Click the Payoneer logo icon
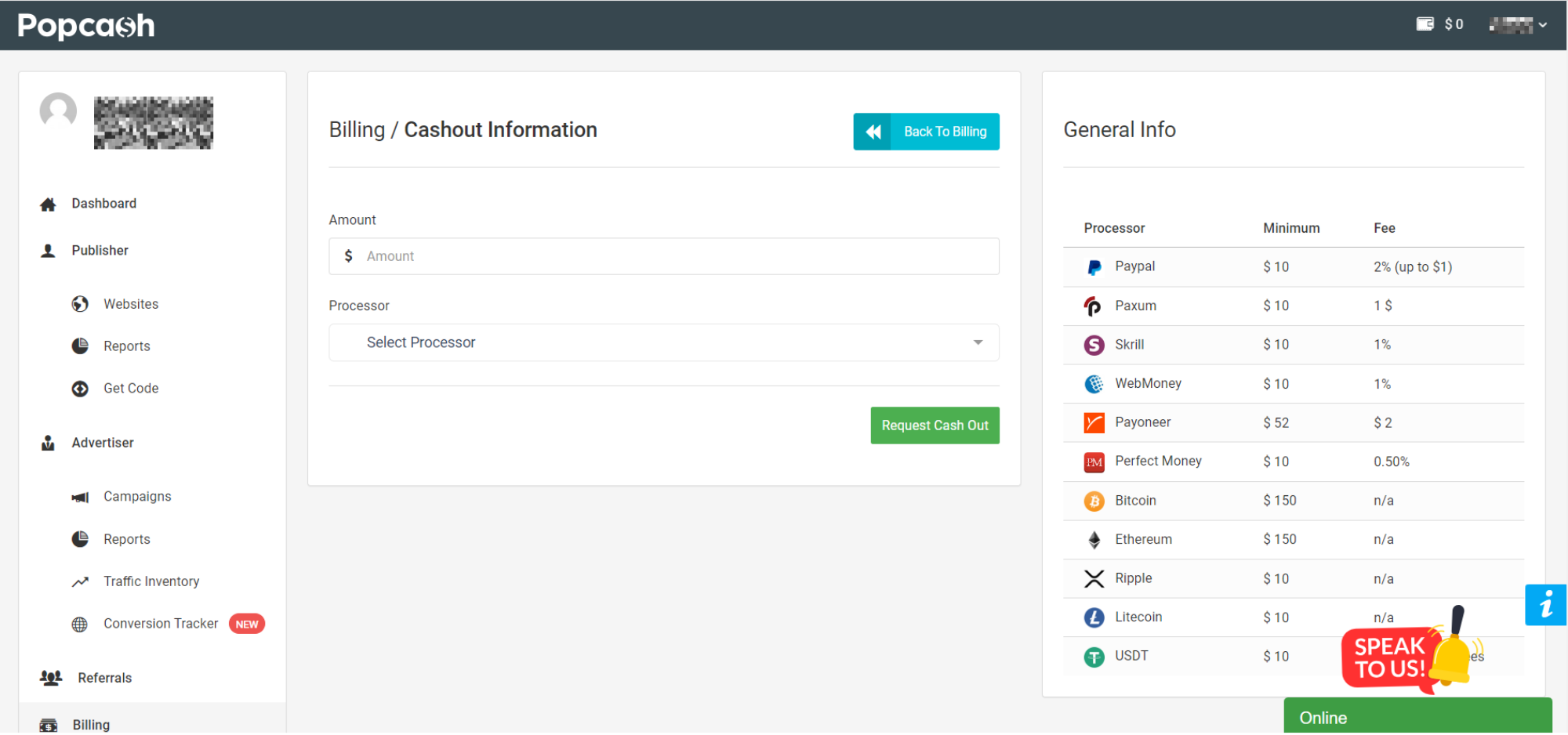This screenshot has width=1568, height=735. coord(1094,423)
